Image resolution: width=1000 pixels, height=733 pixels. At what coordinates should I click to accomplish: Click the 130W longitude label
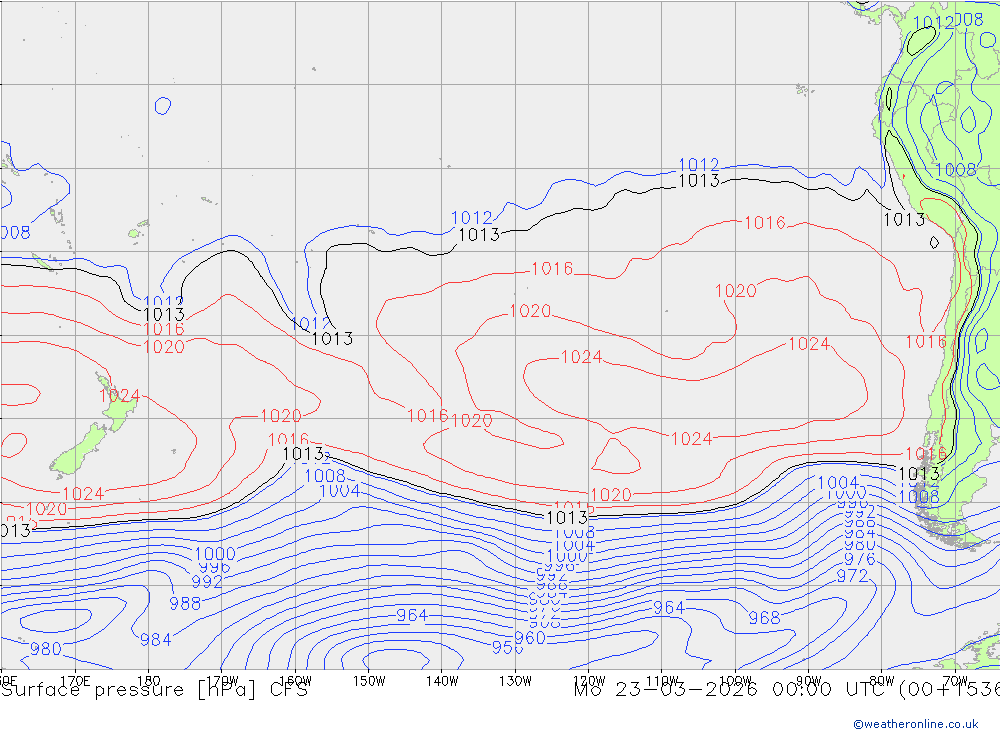tap(515, 681)
